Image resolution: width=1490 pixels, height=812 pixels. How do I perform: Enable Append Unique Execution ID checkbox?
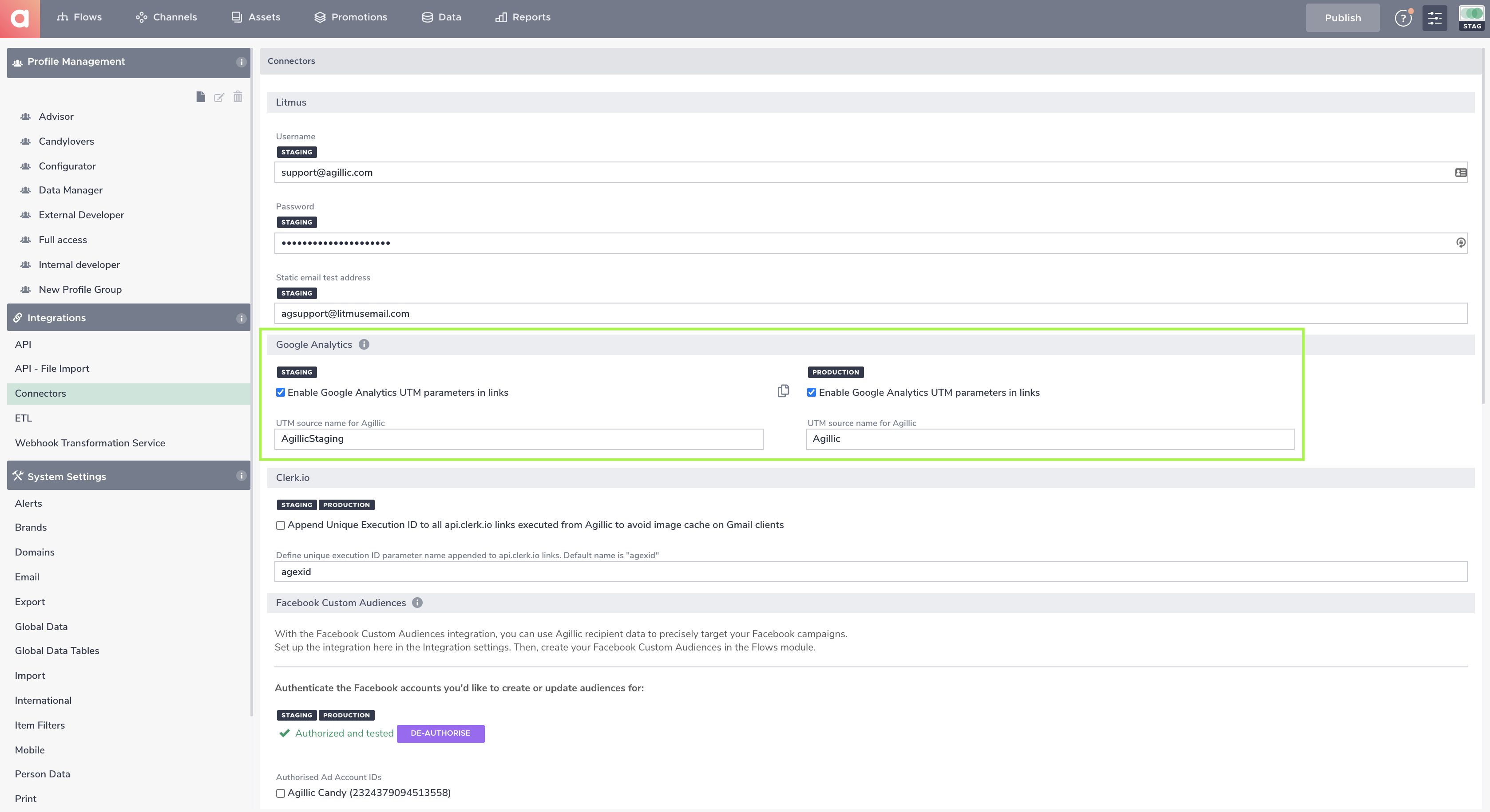click(x=281, y=525)
